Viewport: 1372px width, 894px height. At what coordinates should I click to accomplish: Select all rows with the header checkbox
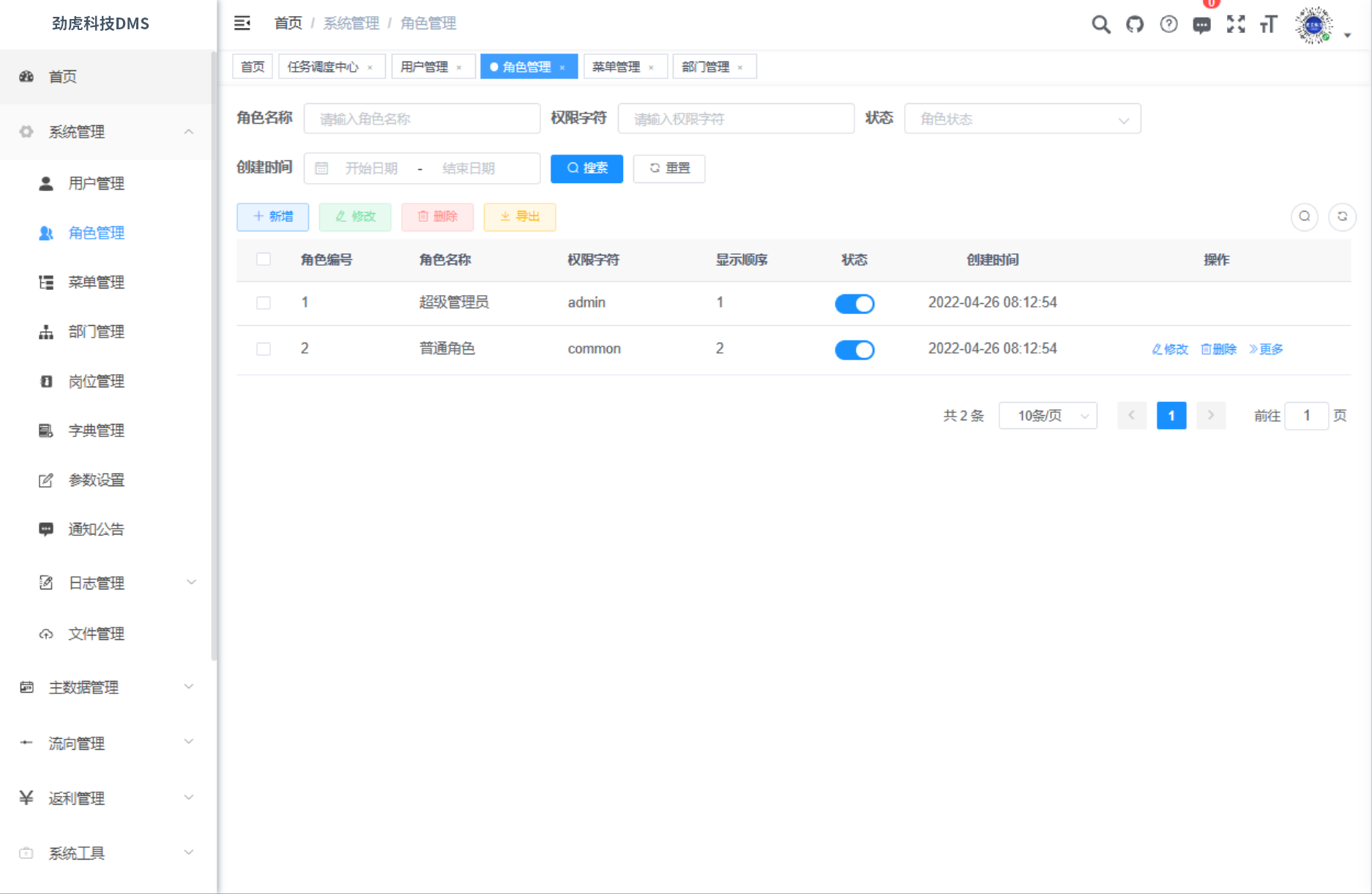click(x=264, y=259)
